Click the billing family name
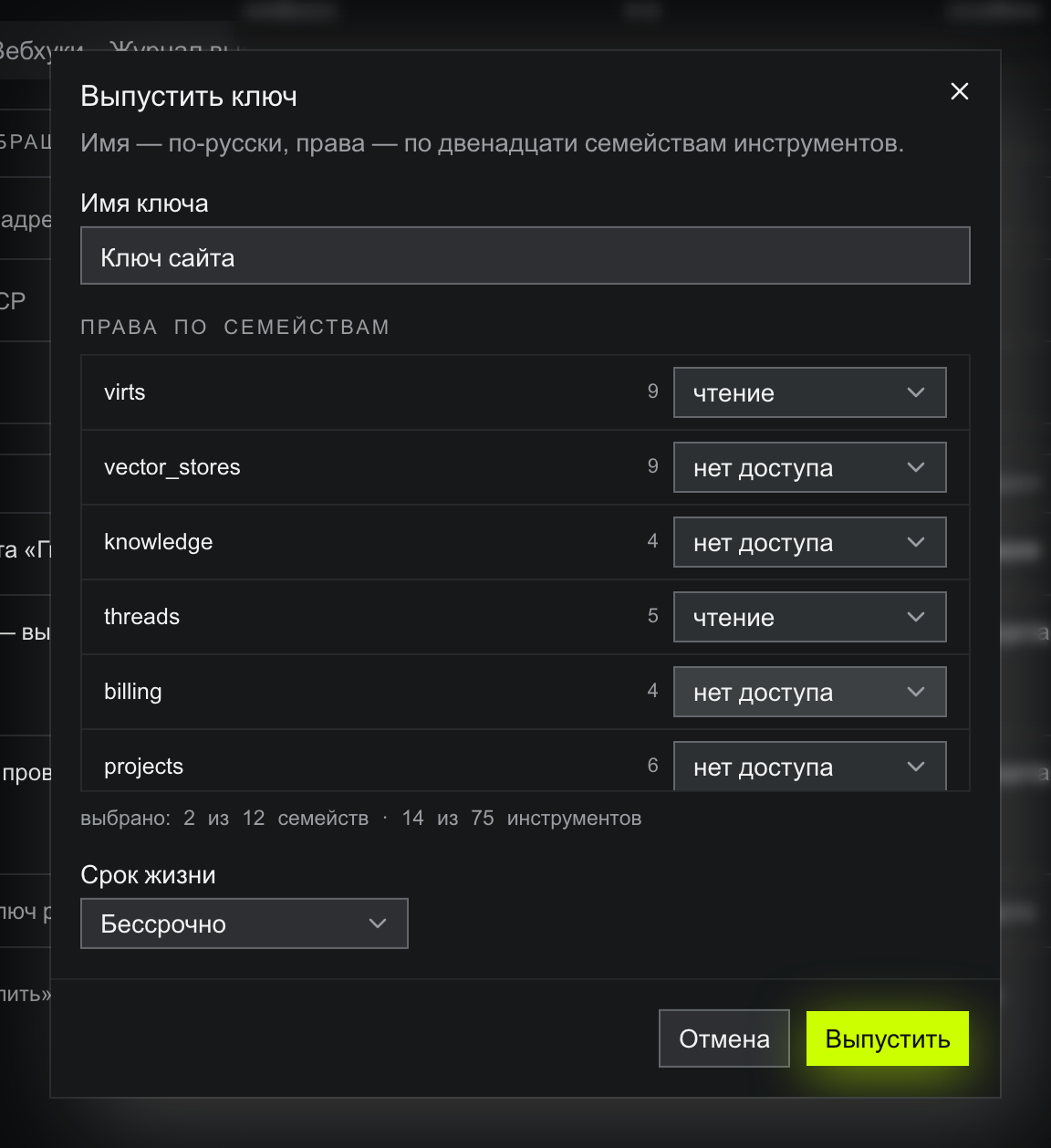This screenshot has height=1148, width=1051. point(133,692)
